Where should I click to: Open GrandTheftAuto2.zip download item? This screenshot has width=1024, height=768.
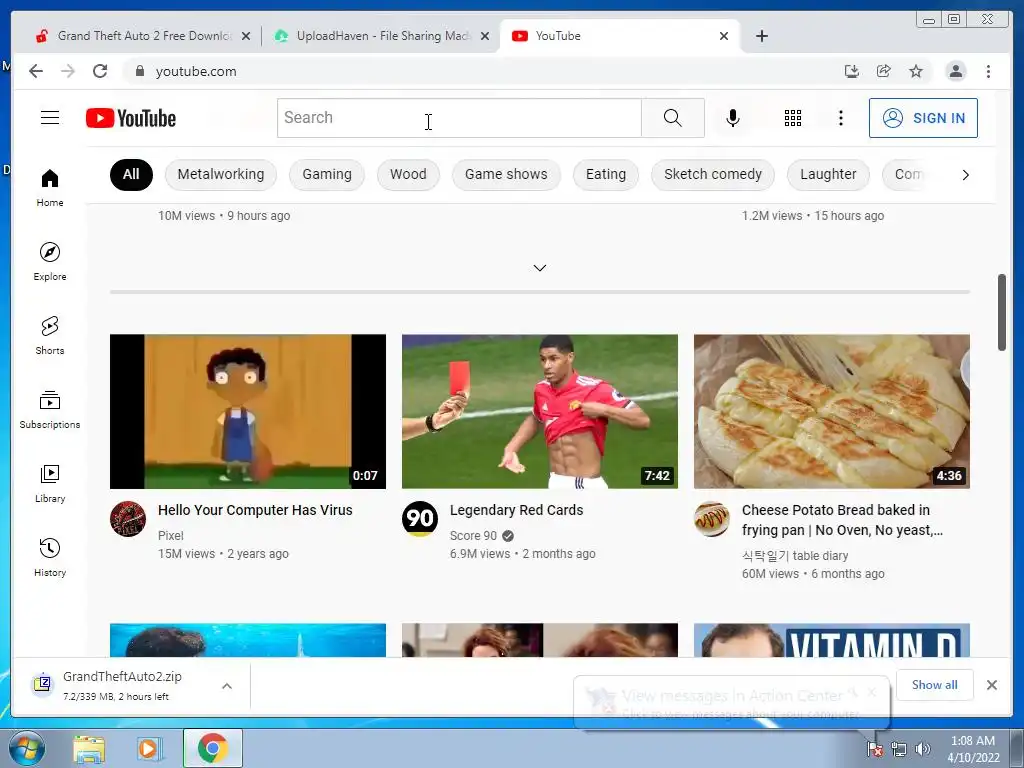click(123, 685)
